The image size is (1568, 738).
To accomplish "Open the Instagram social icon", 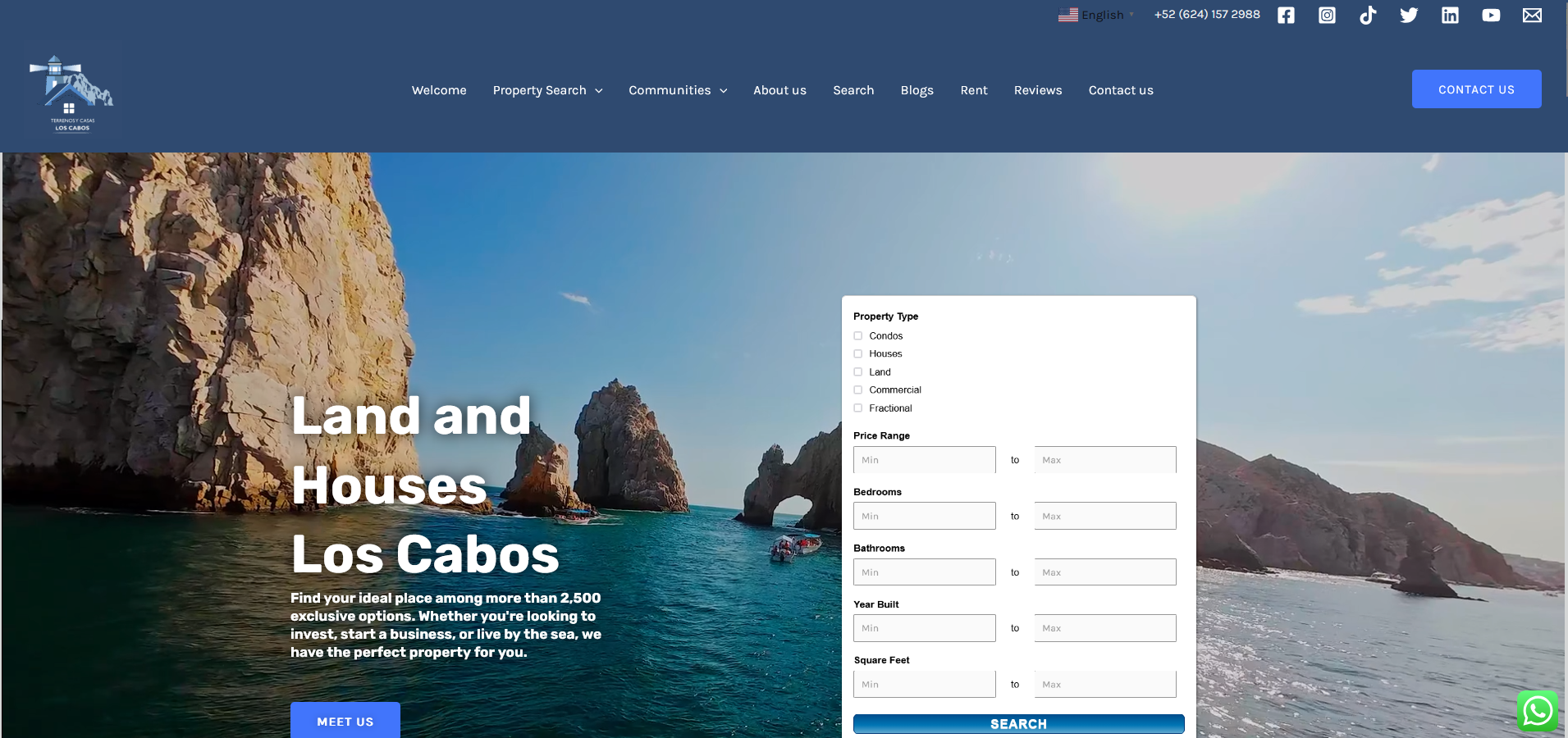I will point(1327,16).
